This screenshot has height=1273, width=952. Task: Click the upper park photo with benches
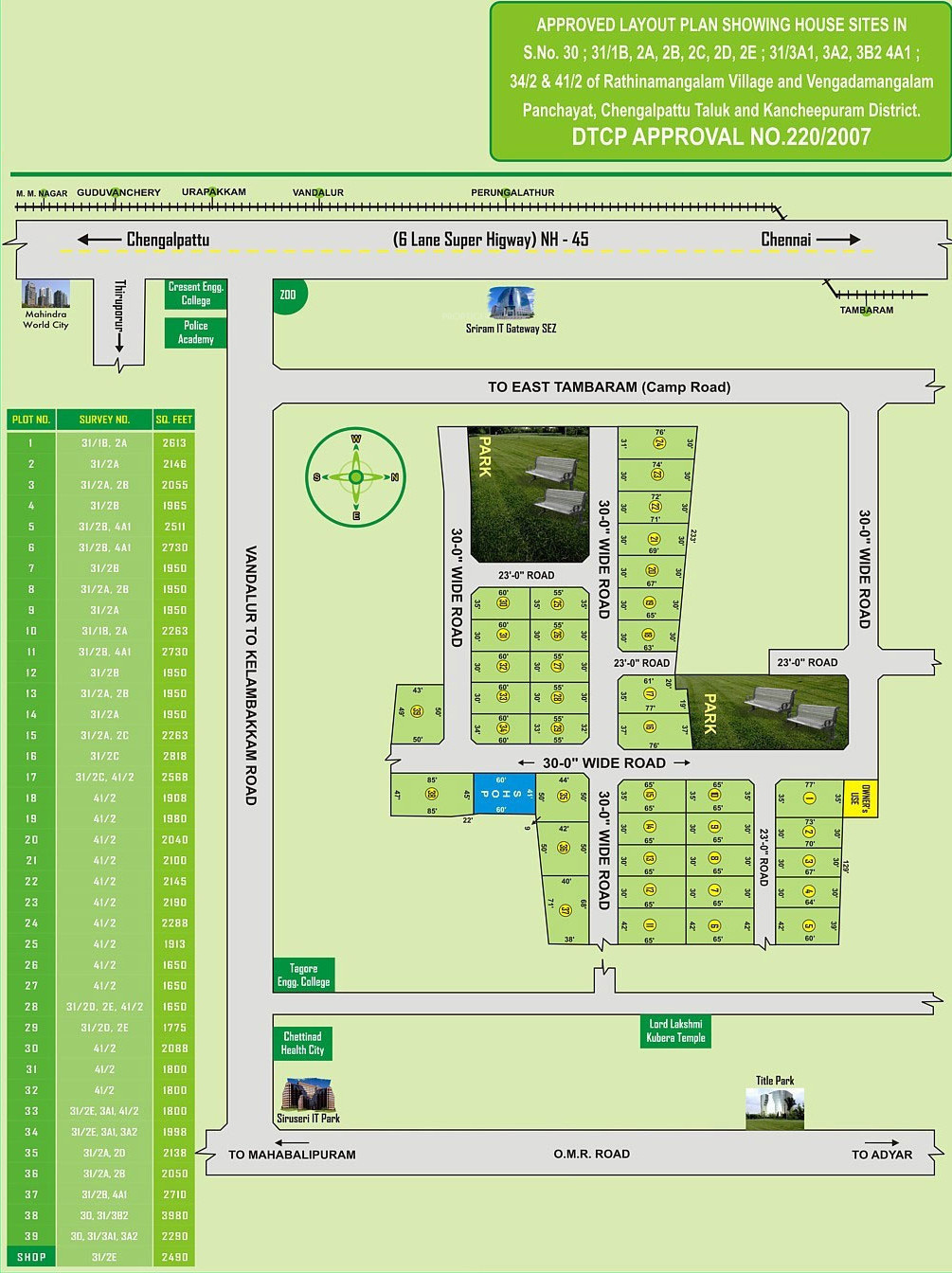tap(530, 493)
